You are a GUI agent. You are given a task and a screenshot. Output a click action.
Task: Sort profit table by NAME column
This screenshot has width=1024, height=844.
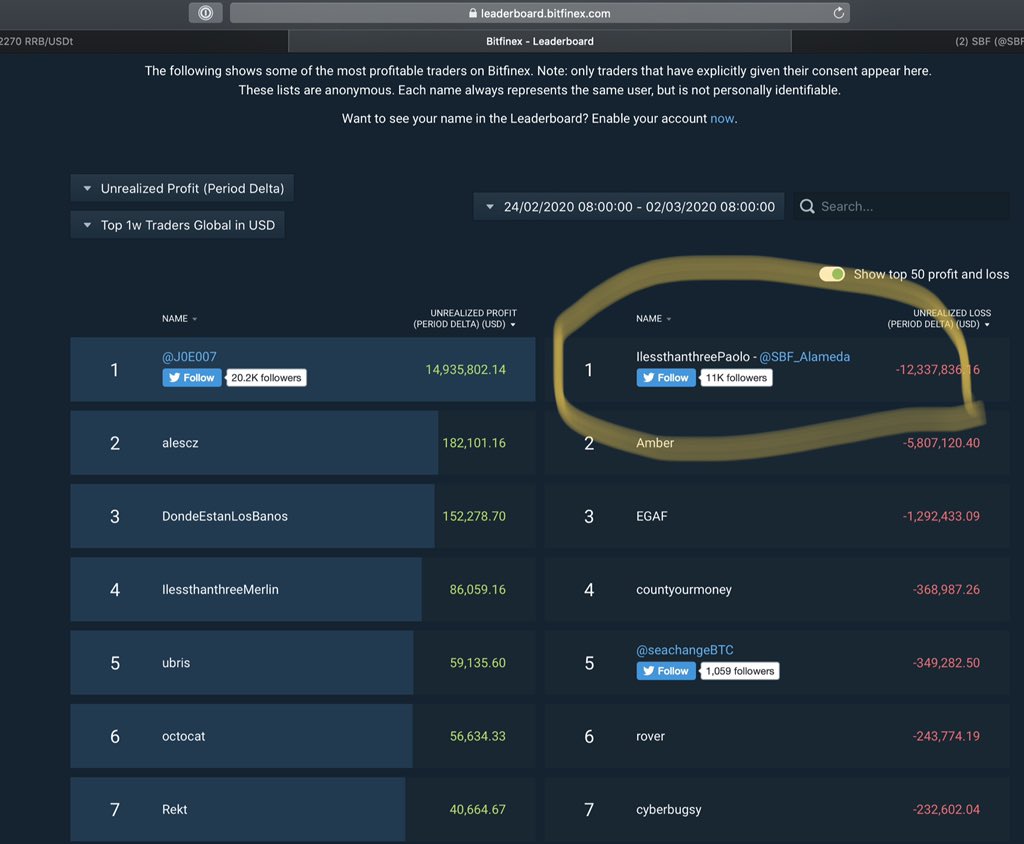click(179, 319)
